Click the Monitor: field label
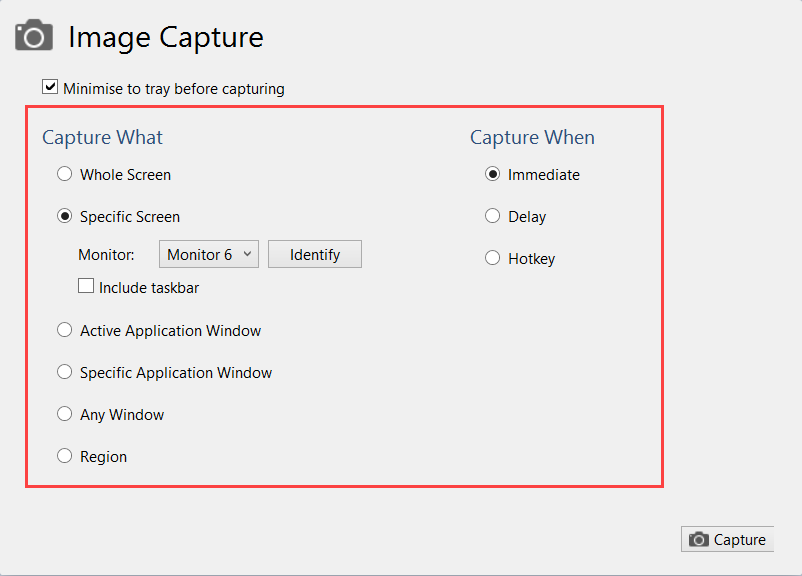Image resolution: width=802 pixels, height=576 pixels. click(x=106, y=255)
